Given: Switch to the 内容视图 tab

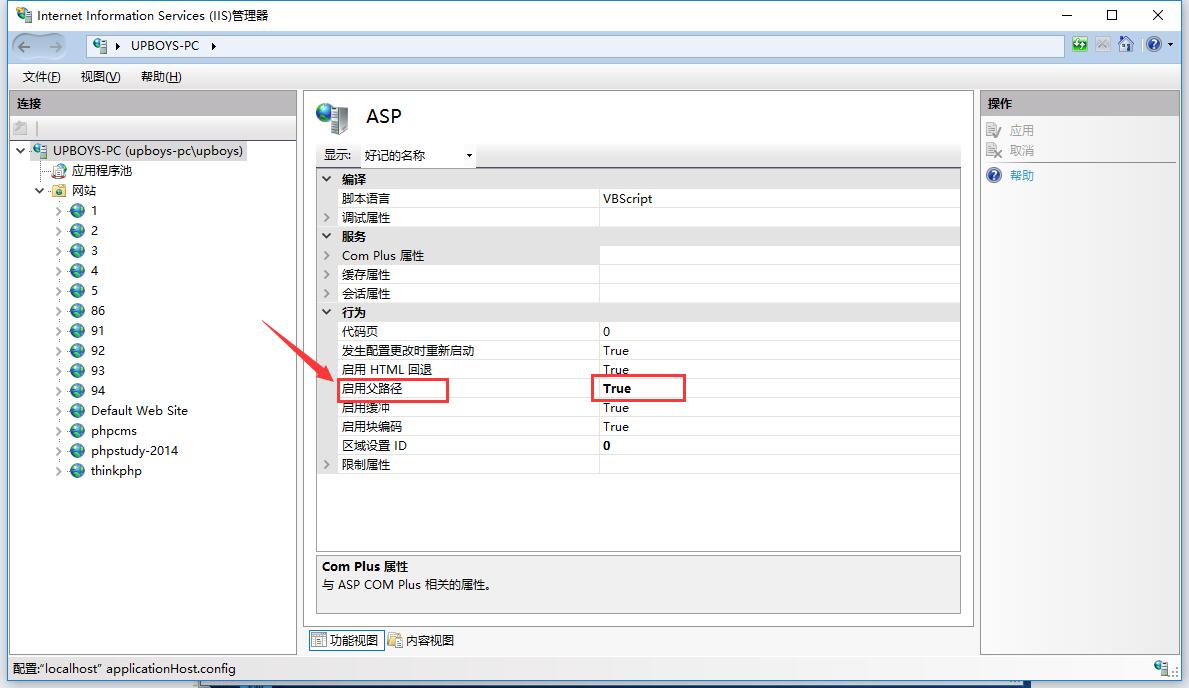Looking at the screenshot, I should point(421,640).
